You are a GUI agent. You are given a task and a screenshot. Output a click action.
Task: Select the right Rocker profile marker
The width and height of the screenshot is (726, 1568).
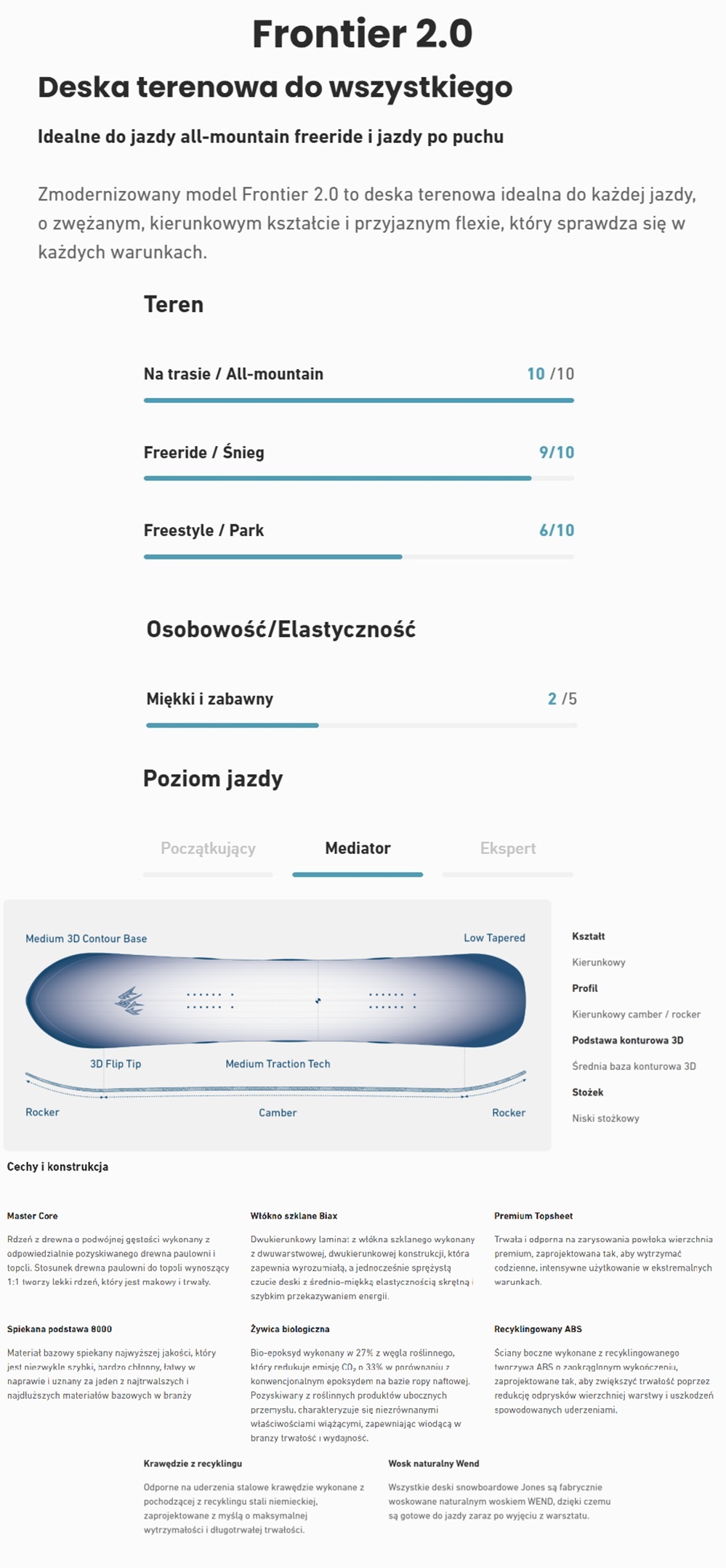click(509, 1112)
